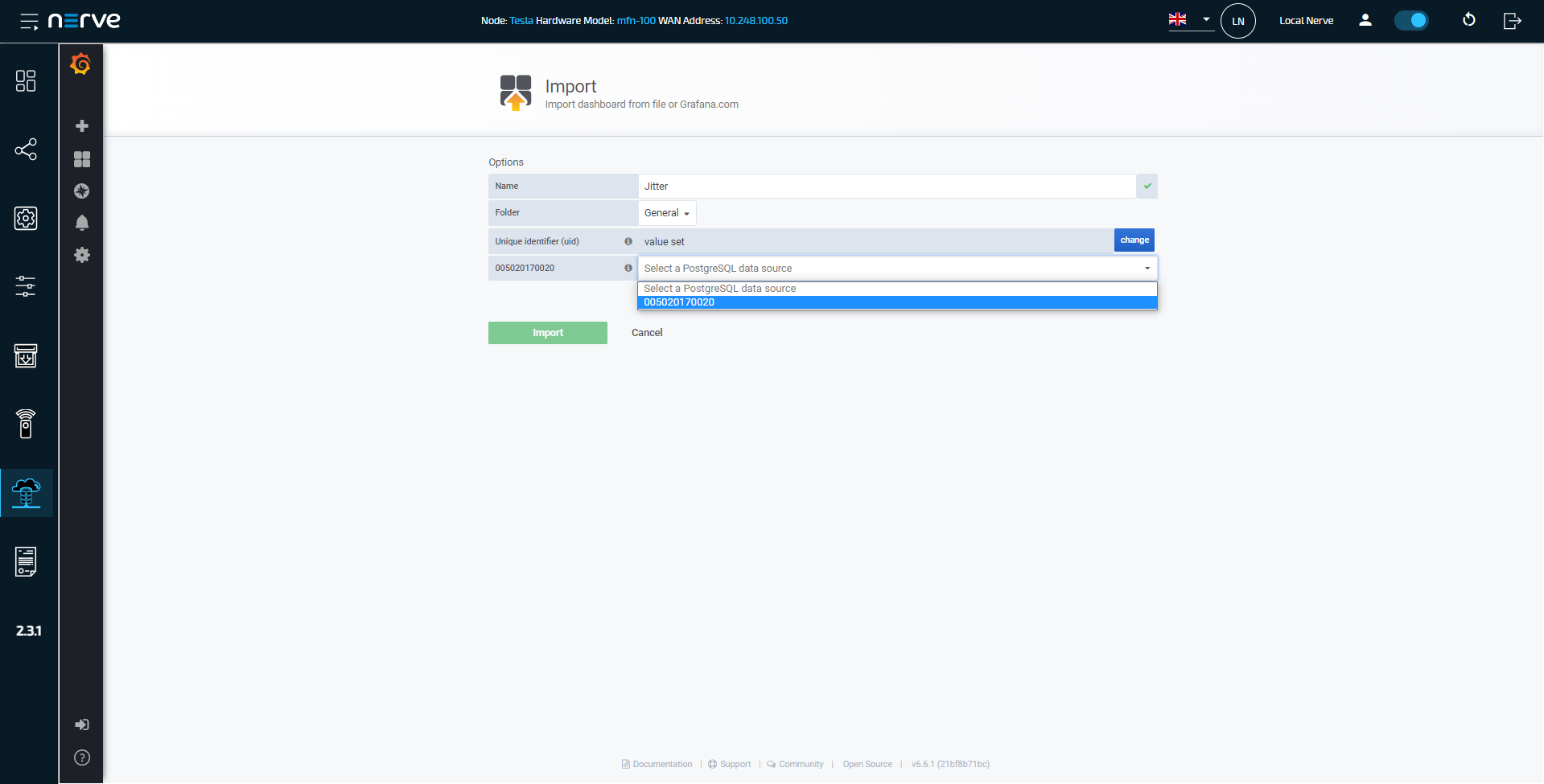The image size is (1544, 784).
Task: Open the user profile icon in the header
Action: [1365, 20]
